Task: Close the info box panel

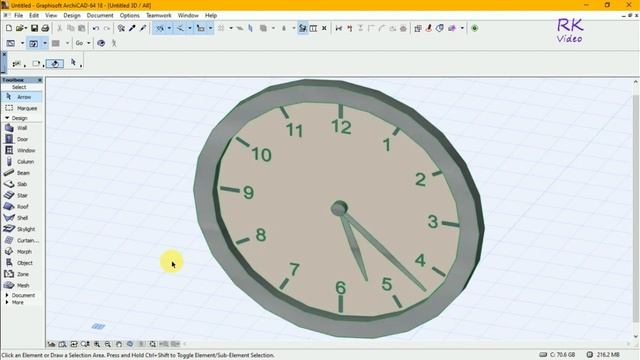Action: (4, 54)
